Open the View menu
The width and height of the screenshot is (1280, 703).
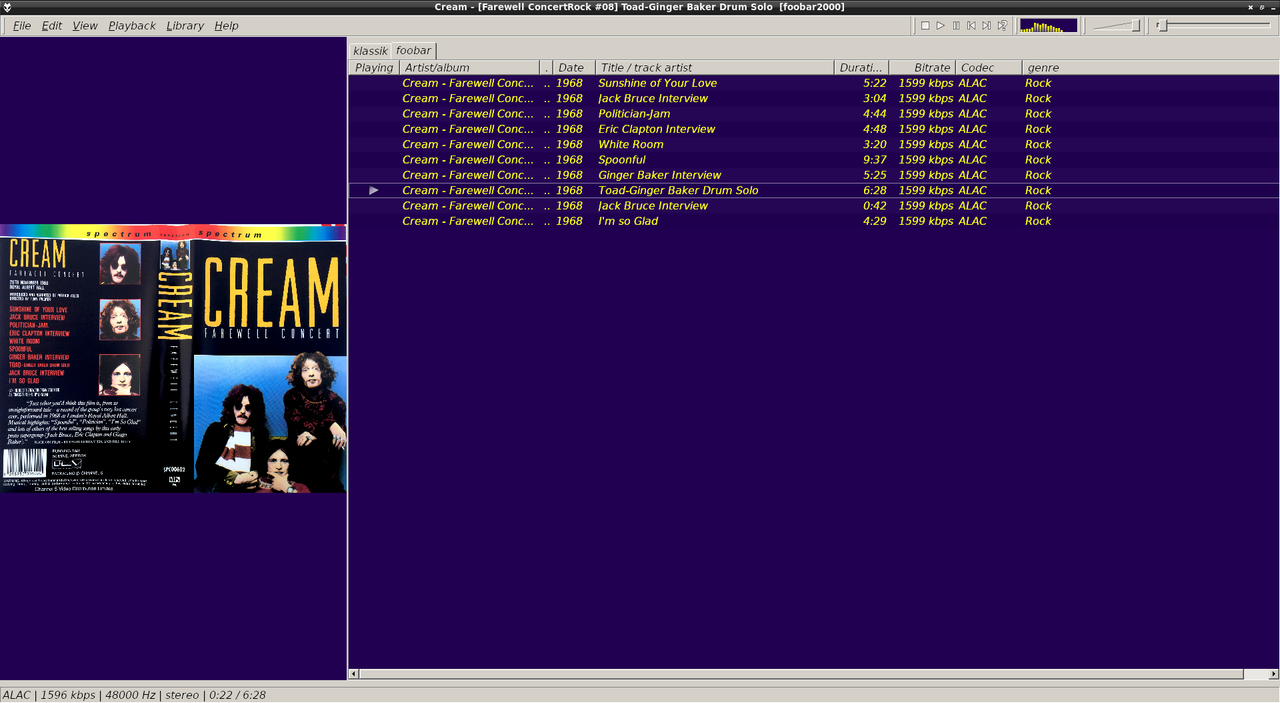point(85,25)
